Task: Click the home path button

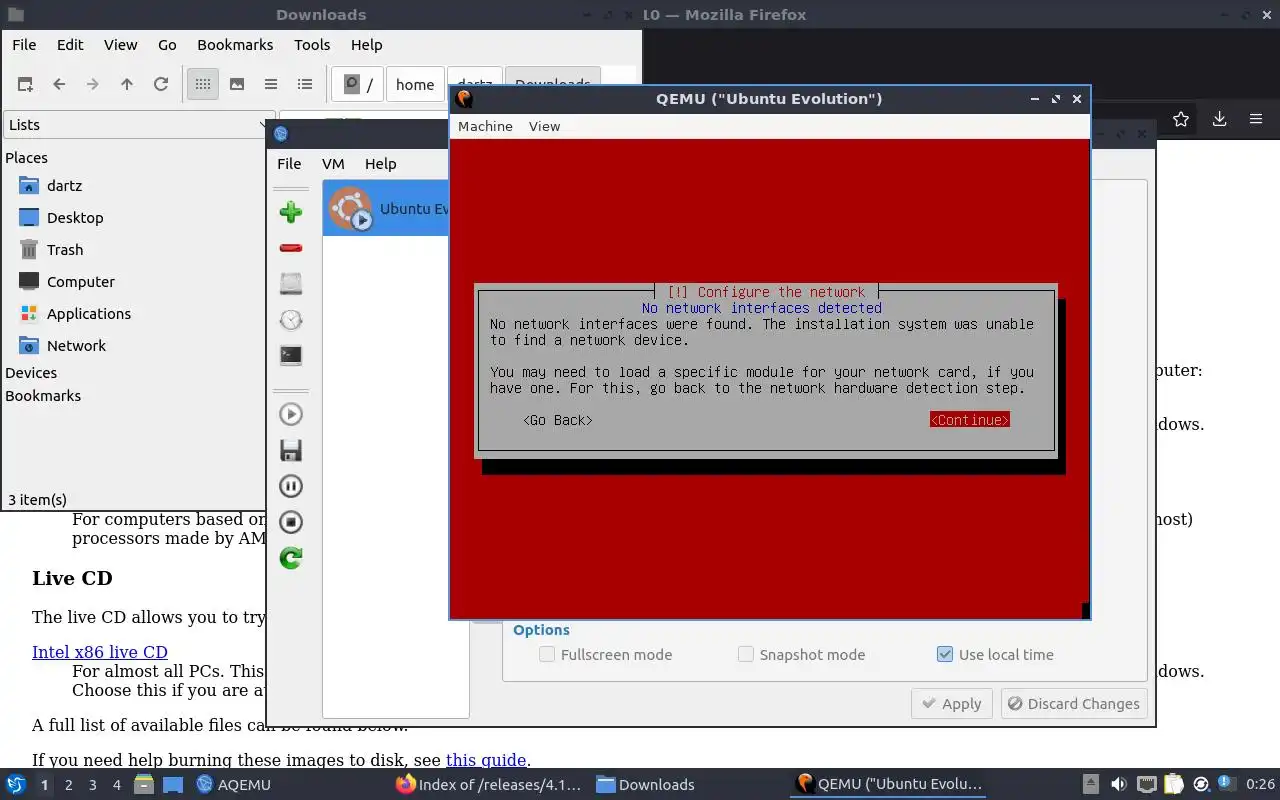Action: pyautogui.click(x=415, y=85)
